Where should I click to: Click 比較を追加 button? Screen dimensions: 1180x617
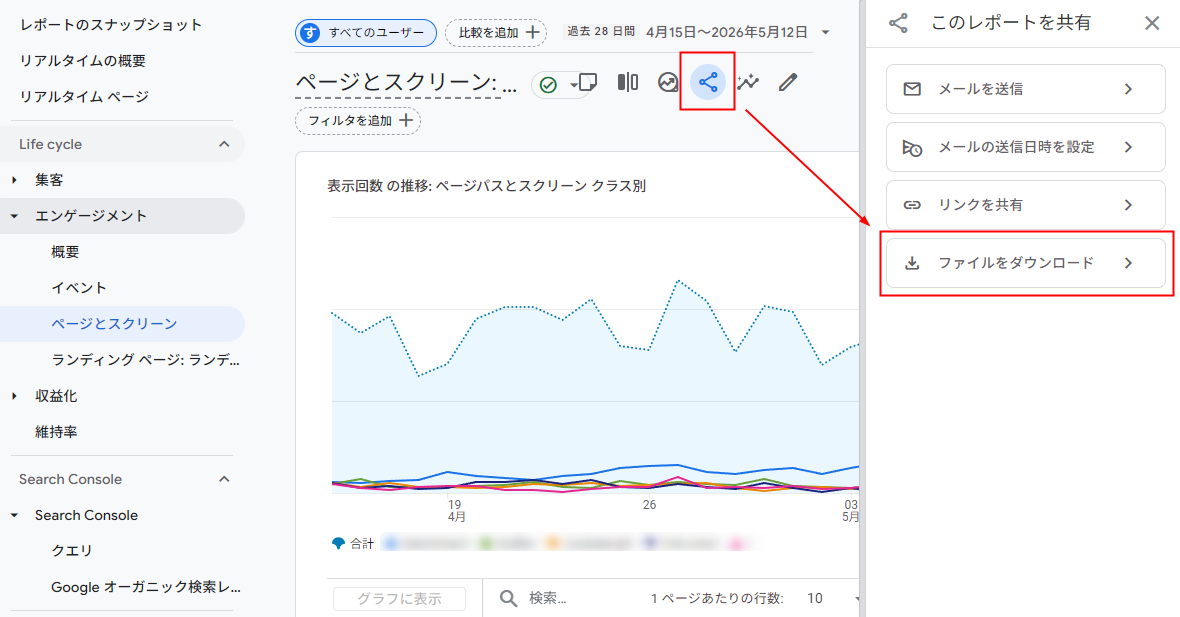[496, 32]
